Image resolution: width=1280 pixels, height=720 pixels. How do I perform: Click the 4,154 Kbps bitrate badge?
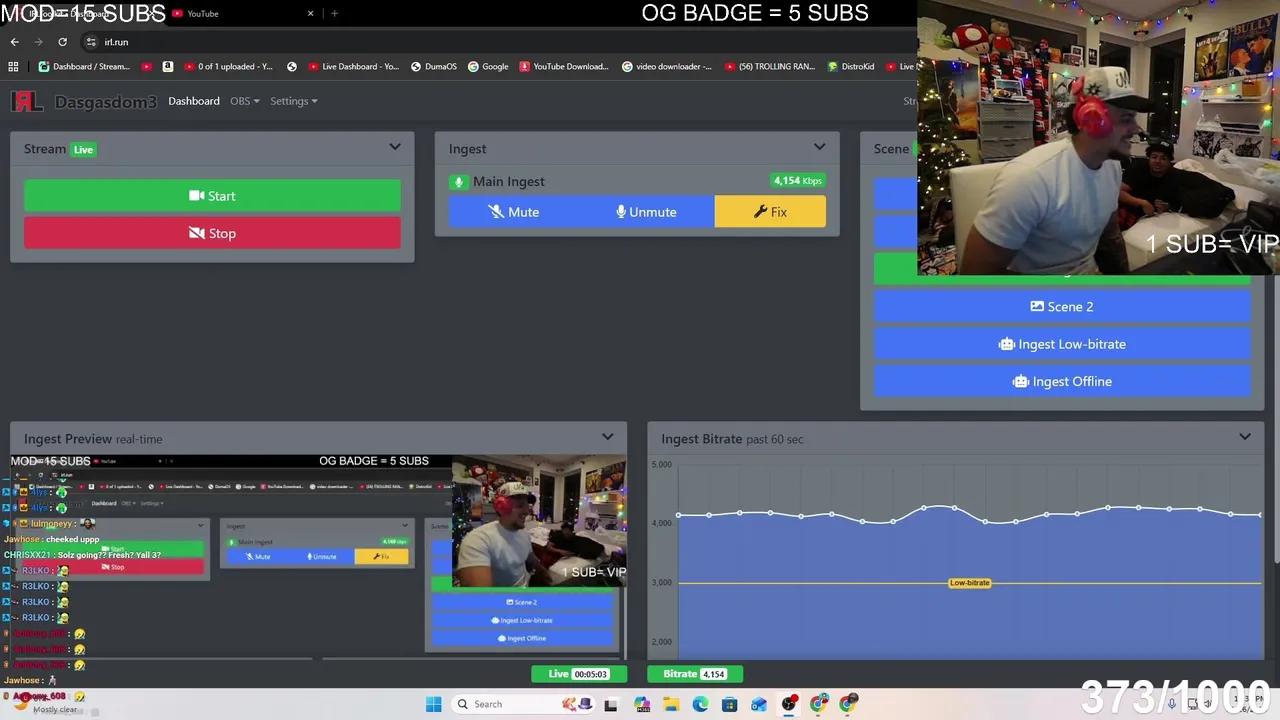(x=798, y=181)
